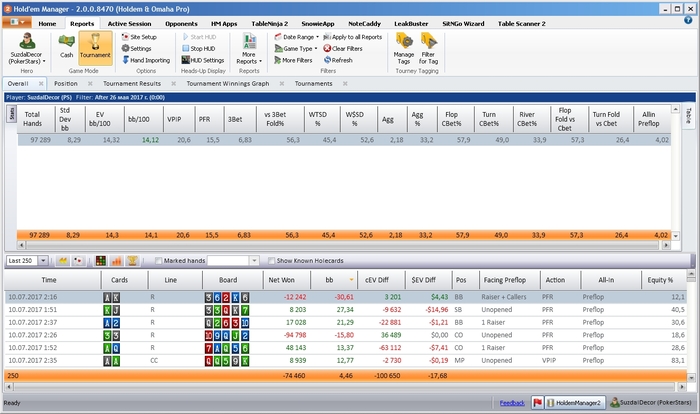Click the hands list vertical scrollbar
700x414 pixels.
point(691,325)
